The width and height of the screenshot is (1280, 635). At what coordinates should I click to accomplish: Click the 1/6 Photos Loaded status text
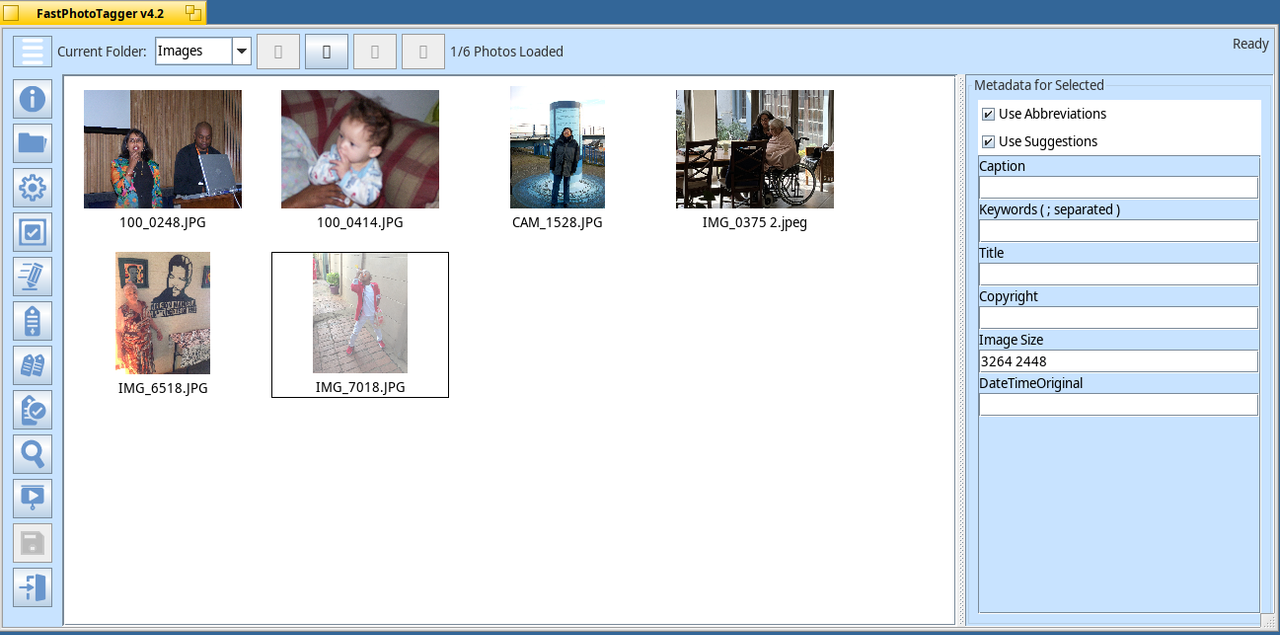pos(507,52)
